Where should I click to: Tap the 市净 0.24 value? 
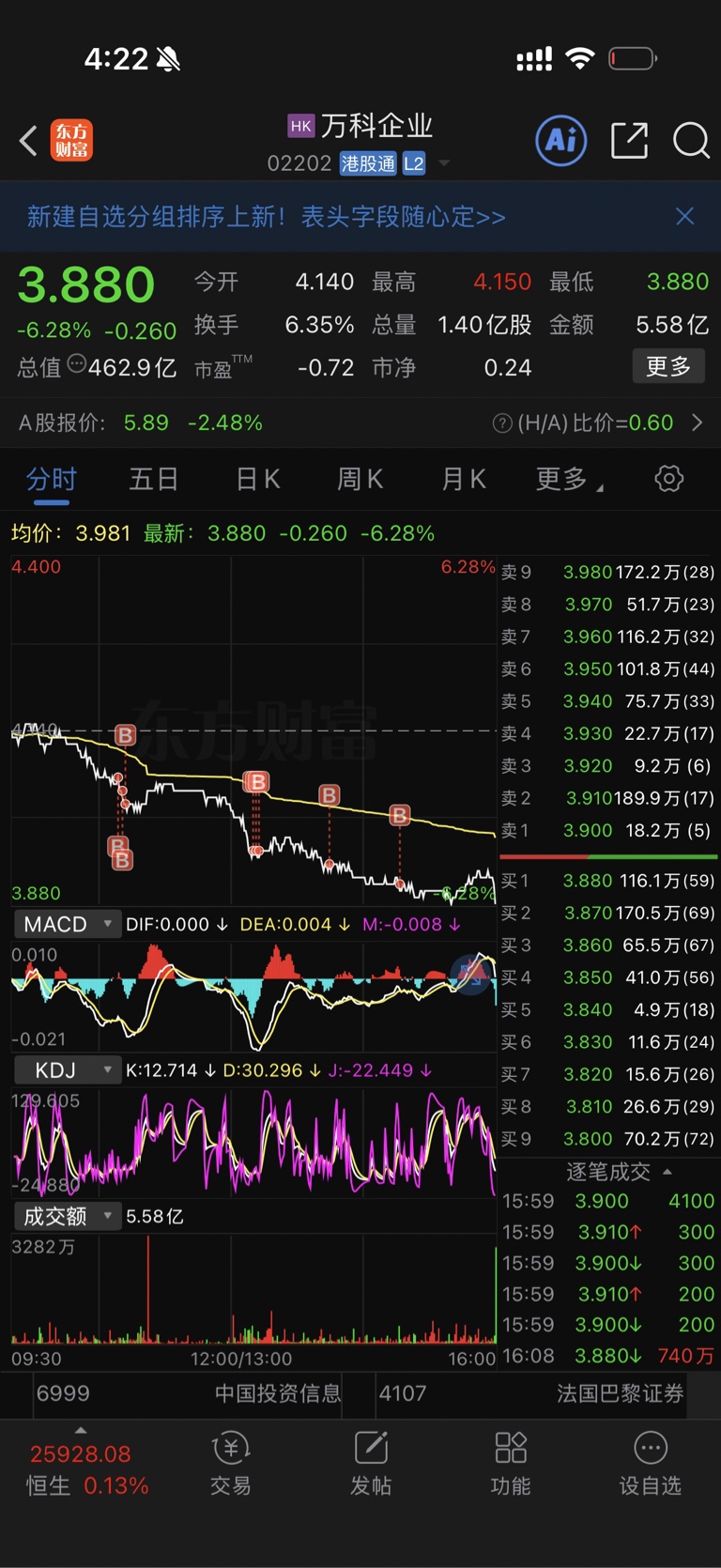pos(508,367)
